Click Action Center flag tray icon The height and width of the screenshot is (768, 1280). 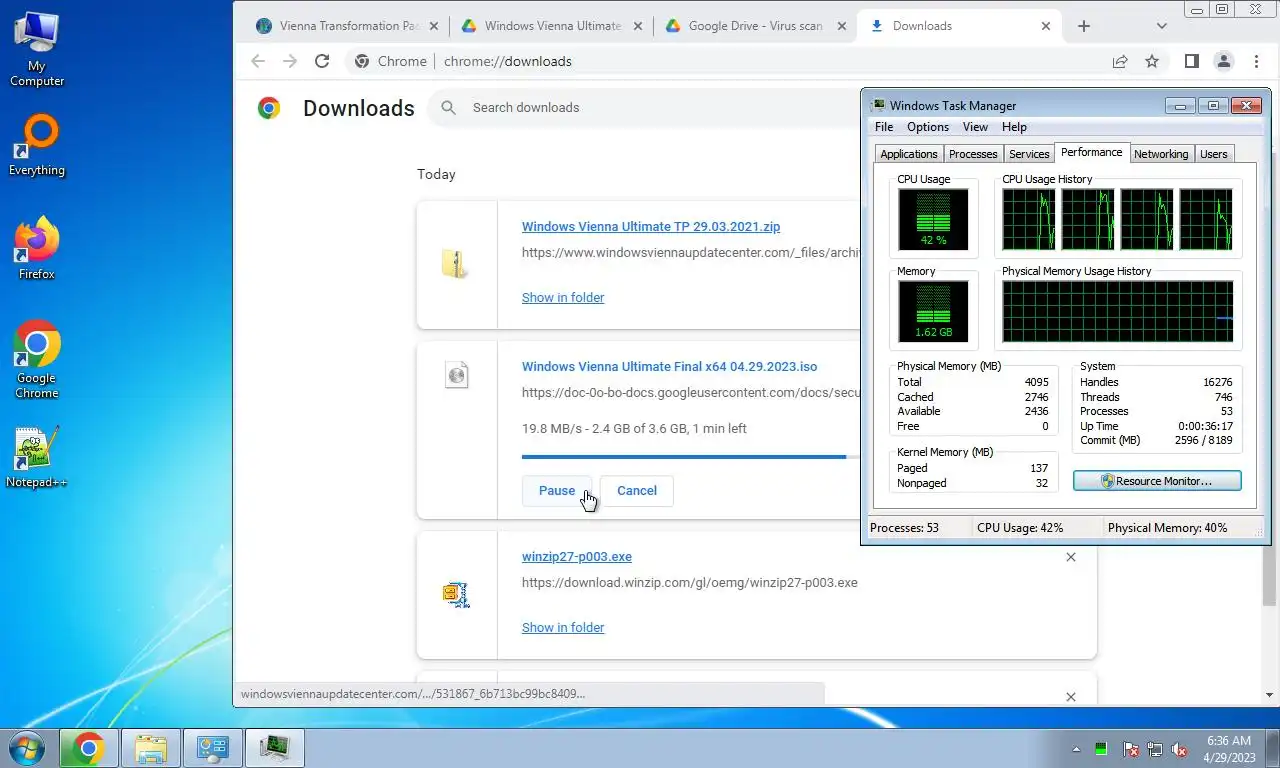point(1131,748)
